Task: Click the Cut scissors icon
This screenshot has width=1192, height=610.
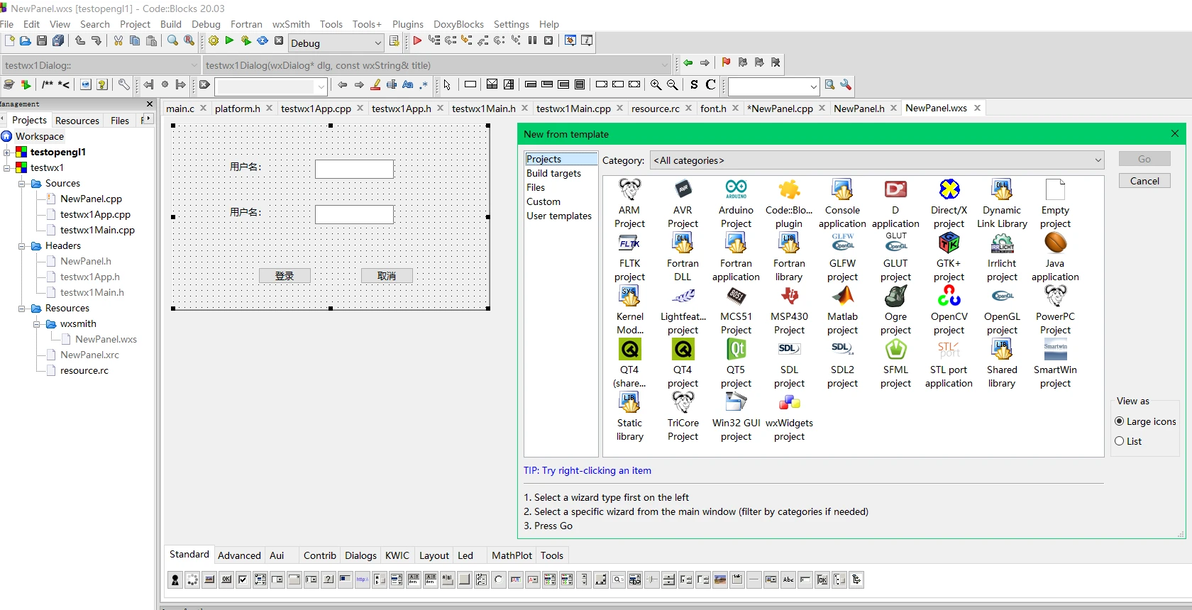Action: tap(118, 41)
